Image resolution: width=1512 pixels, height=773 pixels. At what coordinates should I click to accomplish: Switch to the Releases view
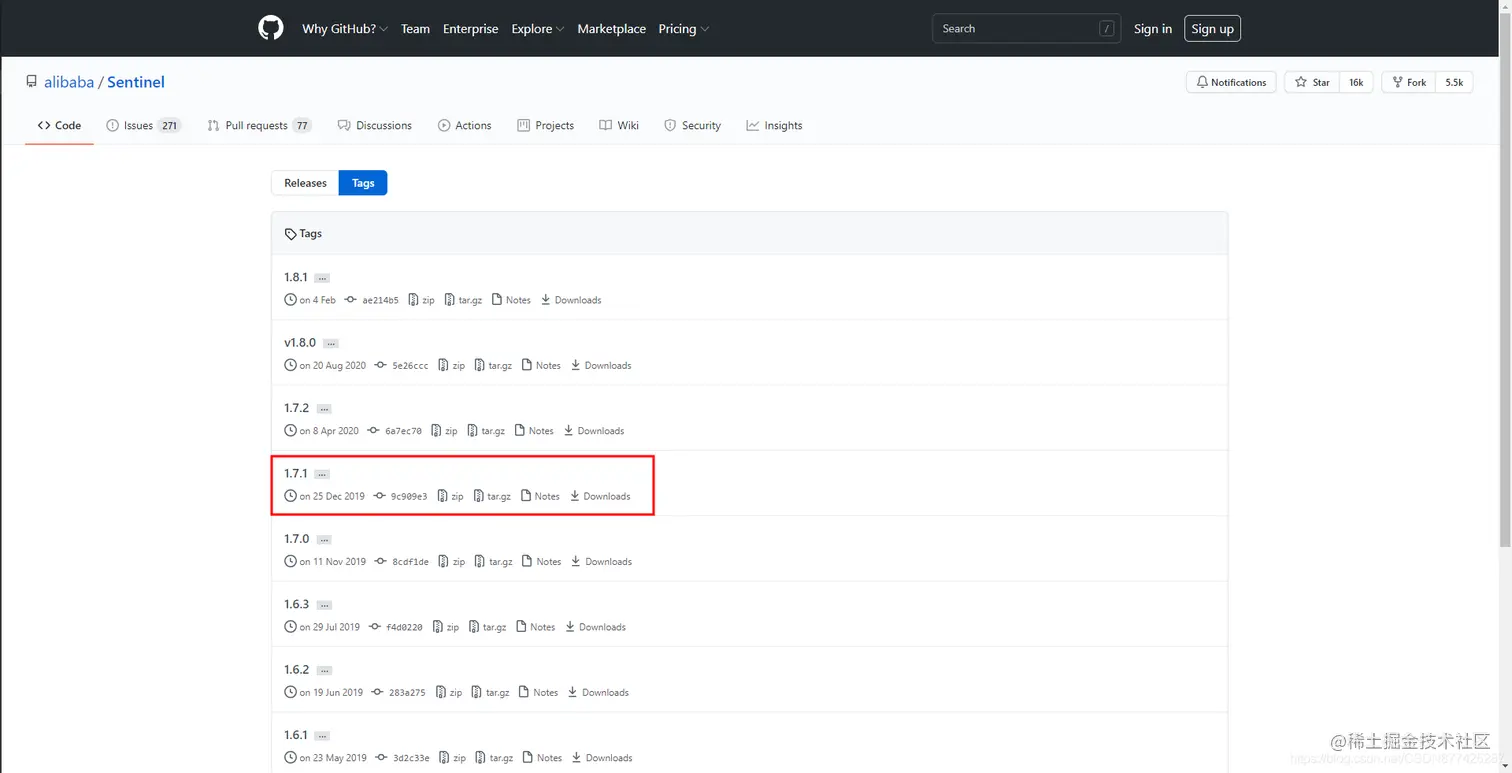point(305,183)
